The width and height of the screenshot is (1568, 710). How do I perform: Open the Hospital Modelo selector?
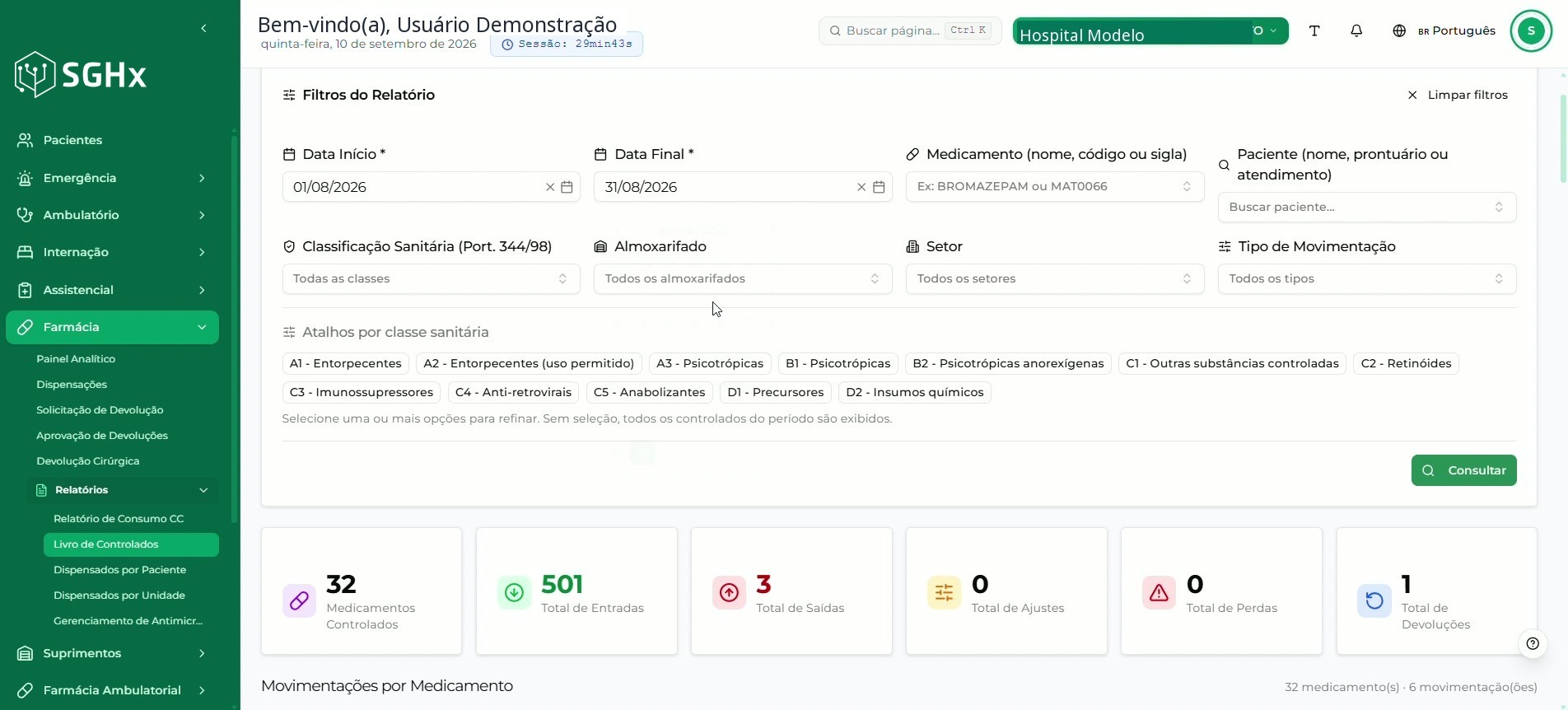pyautogui.click(x=1150, y=31)
